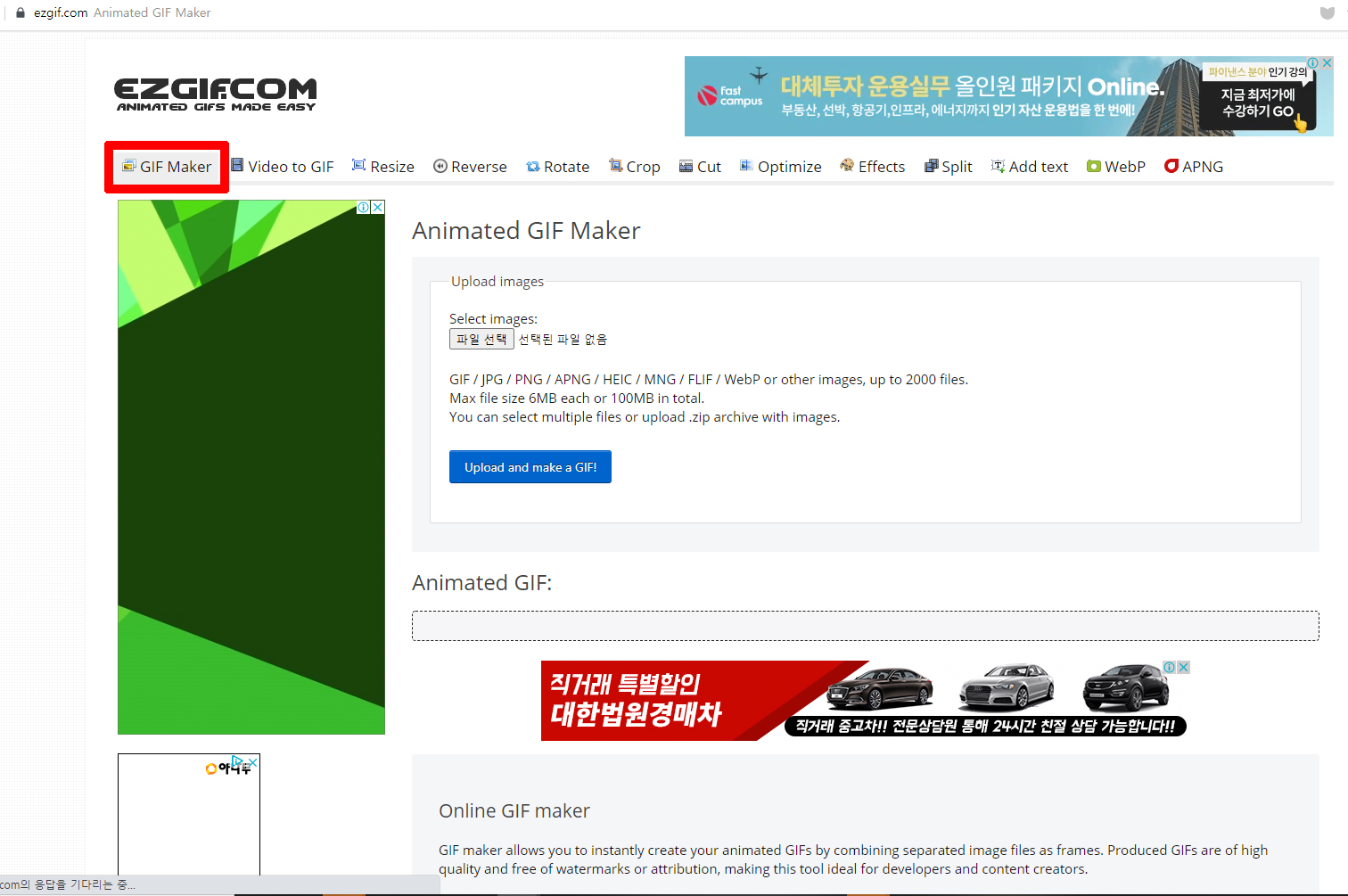Close the small white lower-left ad
The height and width of the screenshot is (896, 1348).
coord(253,761)
